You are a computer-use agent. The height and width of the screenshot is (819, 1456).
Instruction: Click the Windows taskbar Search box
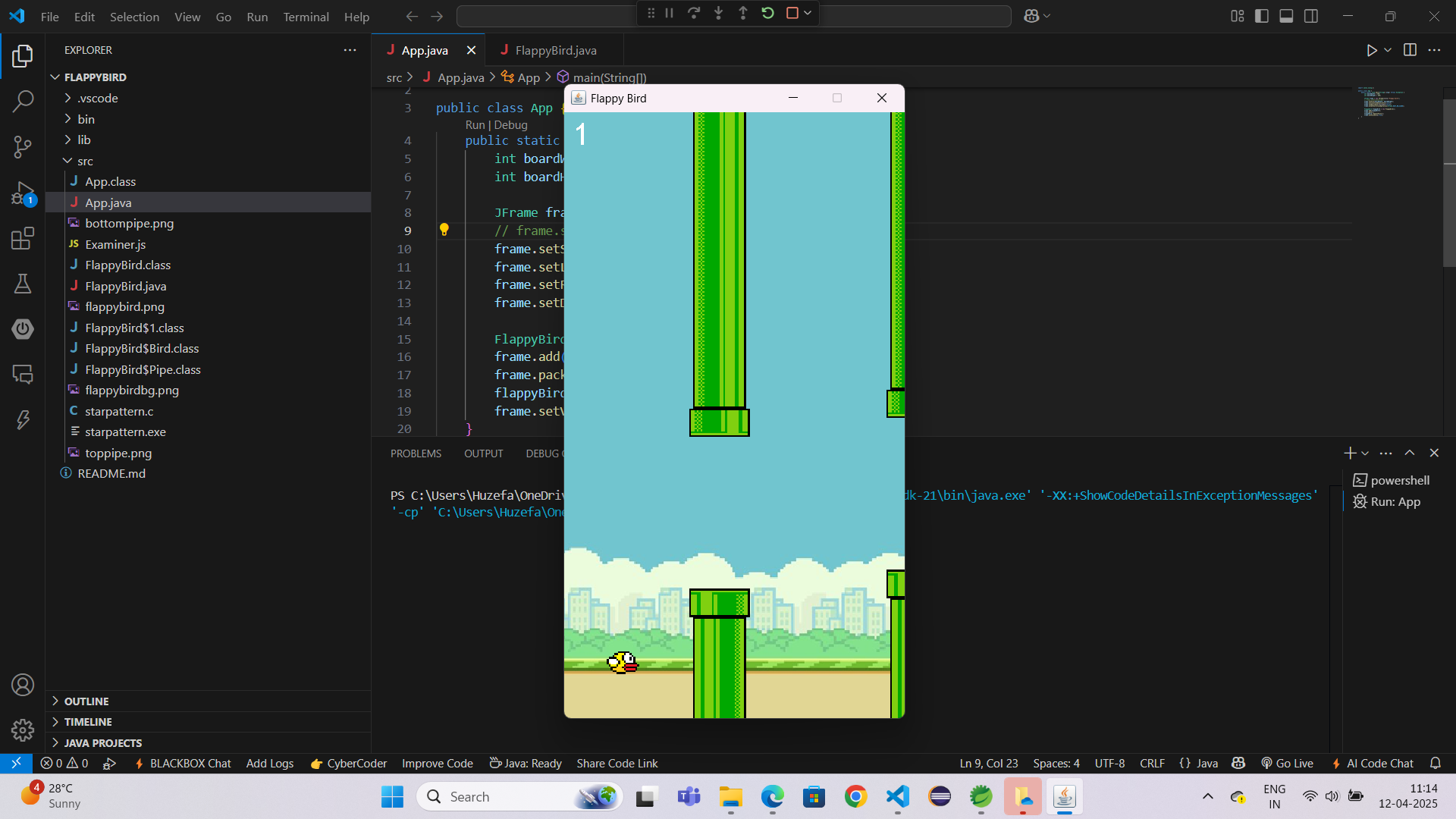point(519,797)
